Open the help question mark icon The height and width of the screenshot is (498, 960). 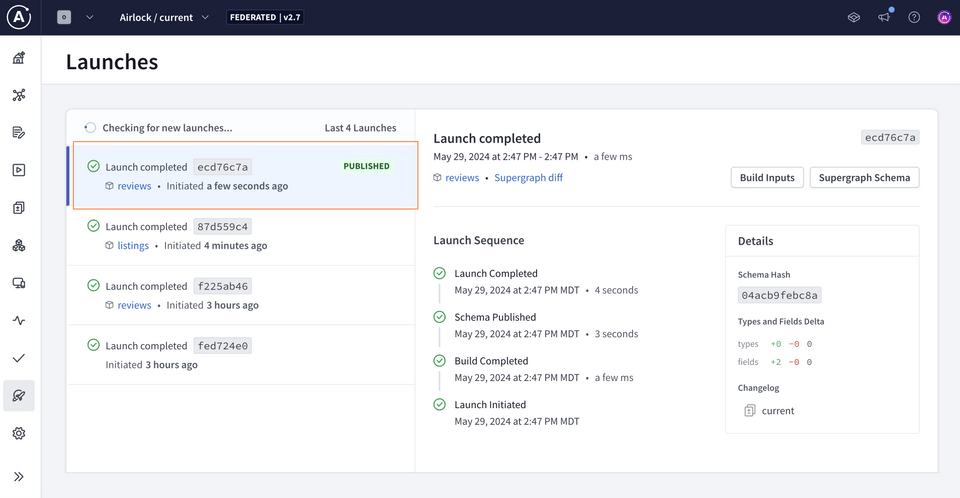914,17
